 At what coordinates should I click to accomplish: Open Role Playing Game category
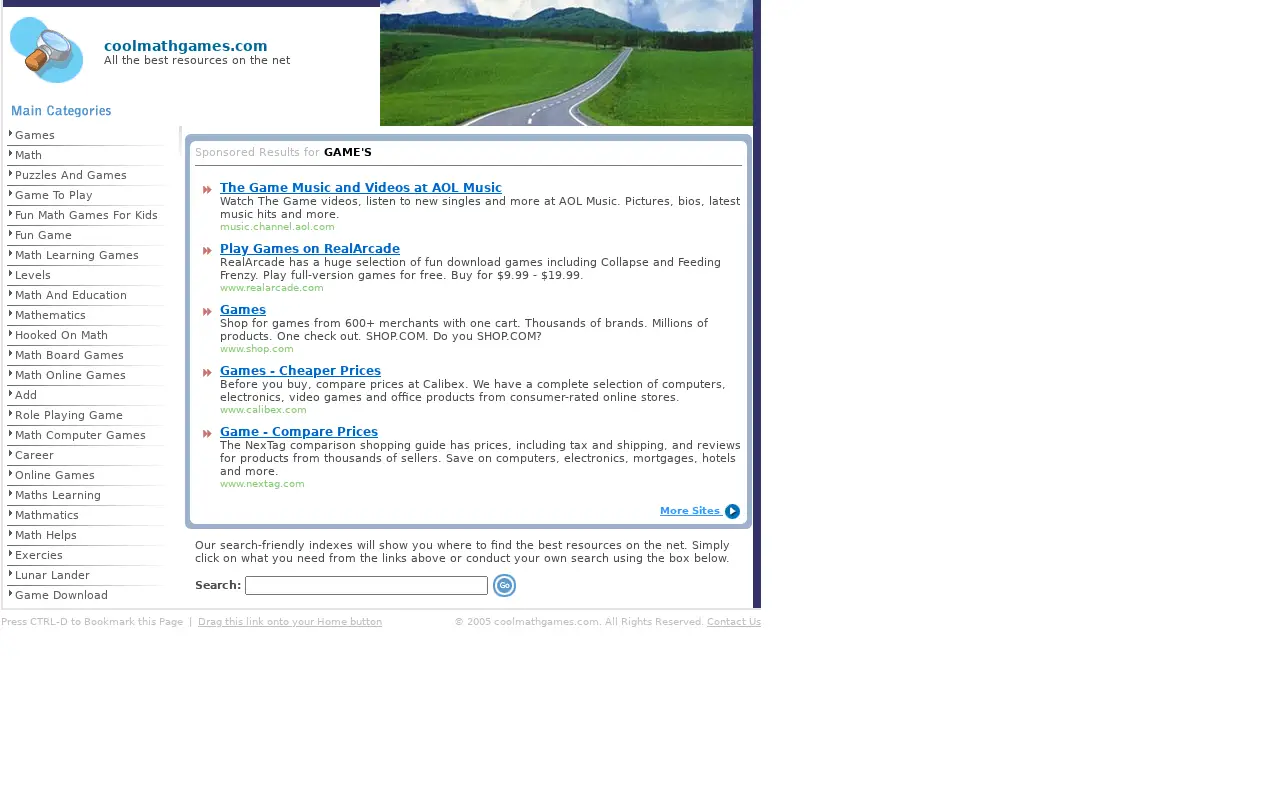point(69,416)
